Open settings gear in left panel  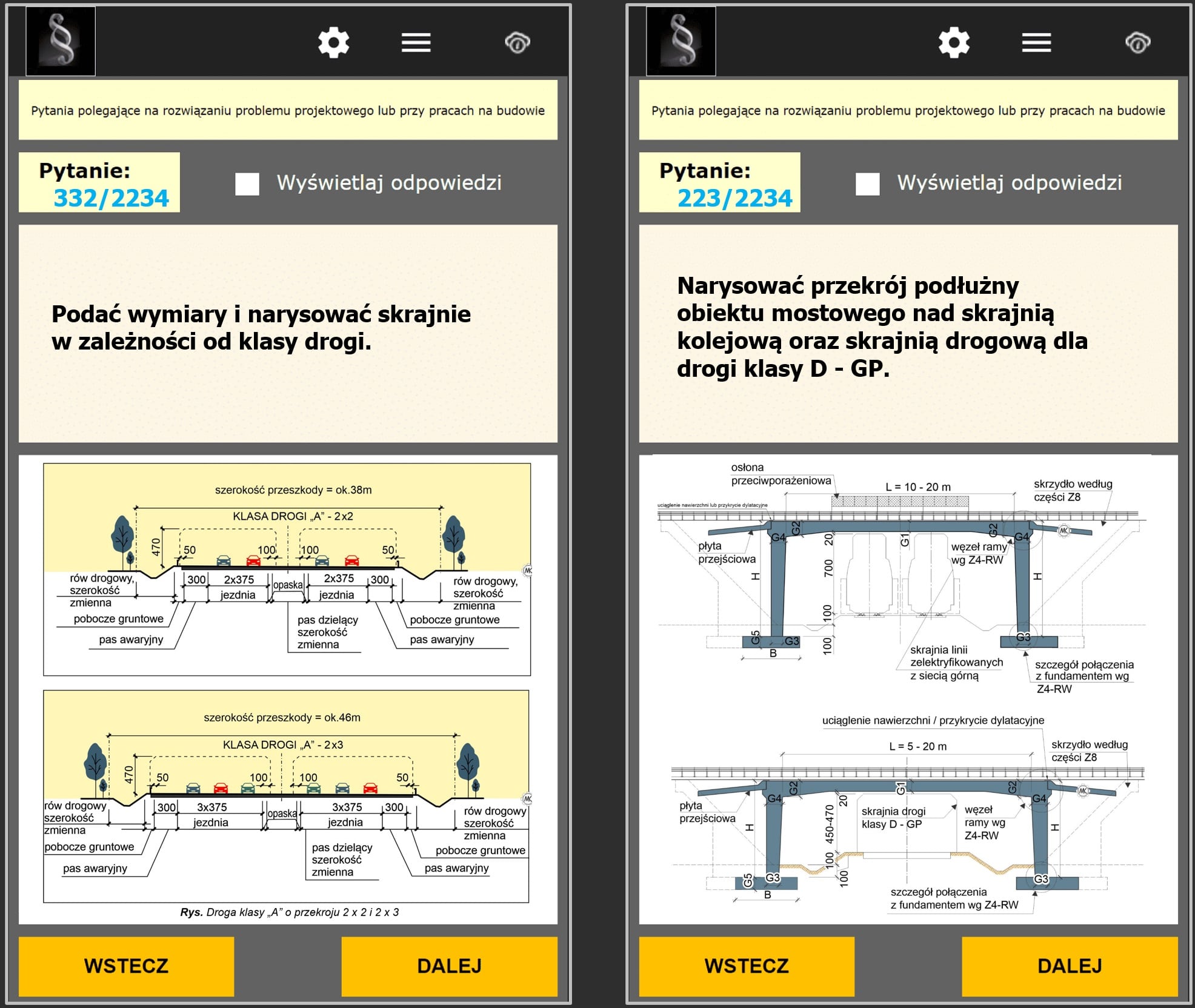coord(333,42)
